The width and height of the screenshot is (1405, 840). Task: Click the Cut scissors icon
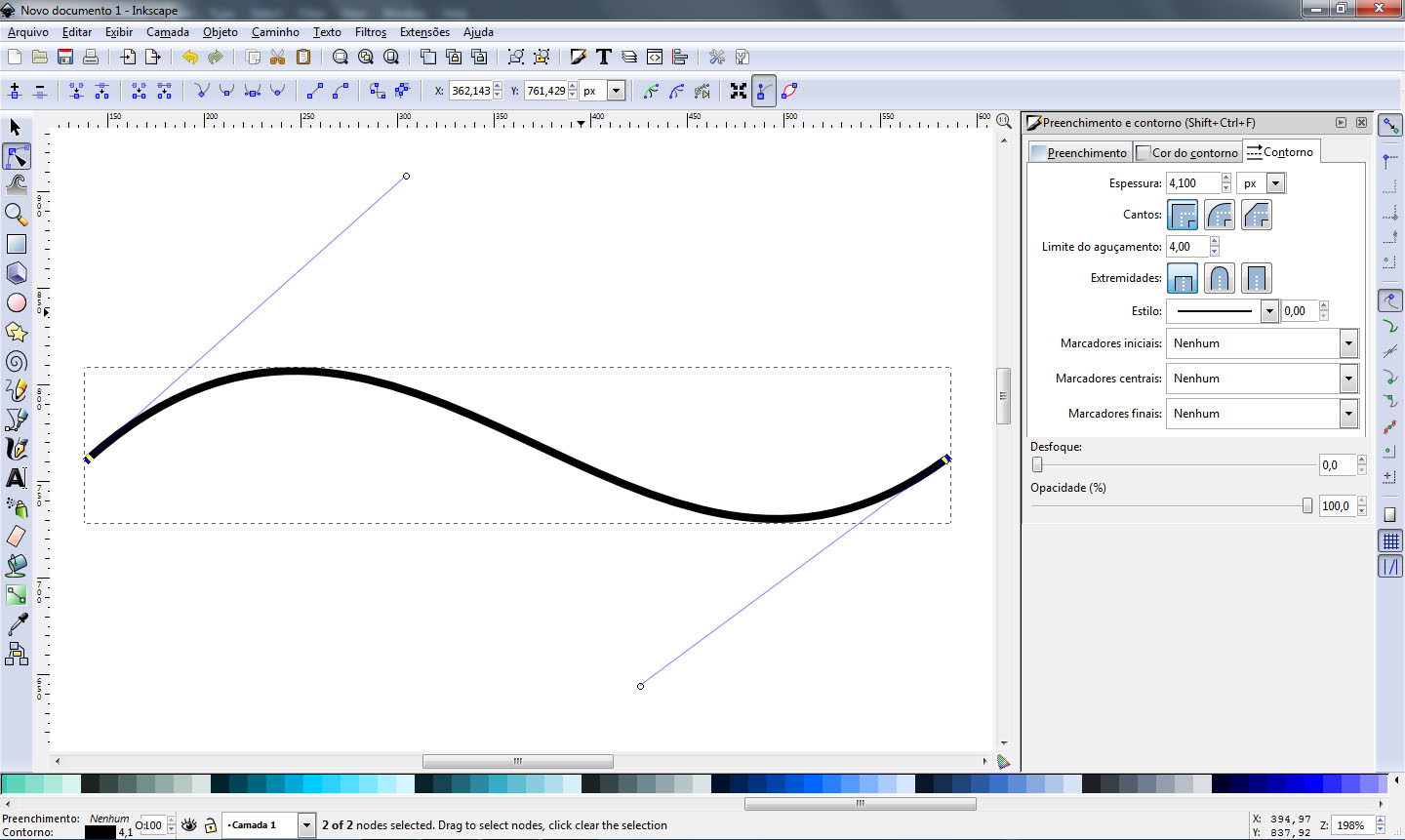[278, 57]
